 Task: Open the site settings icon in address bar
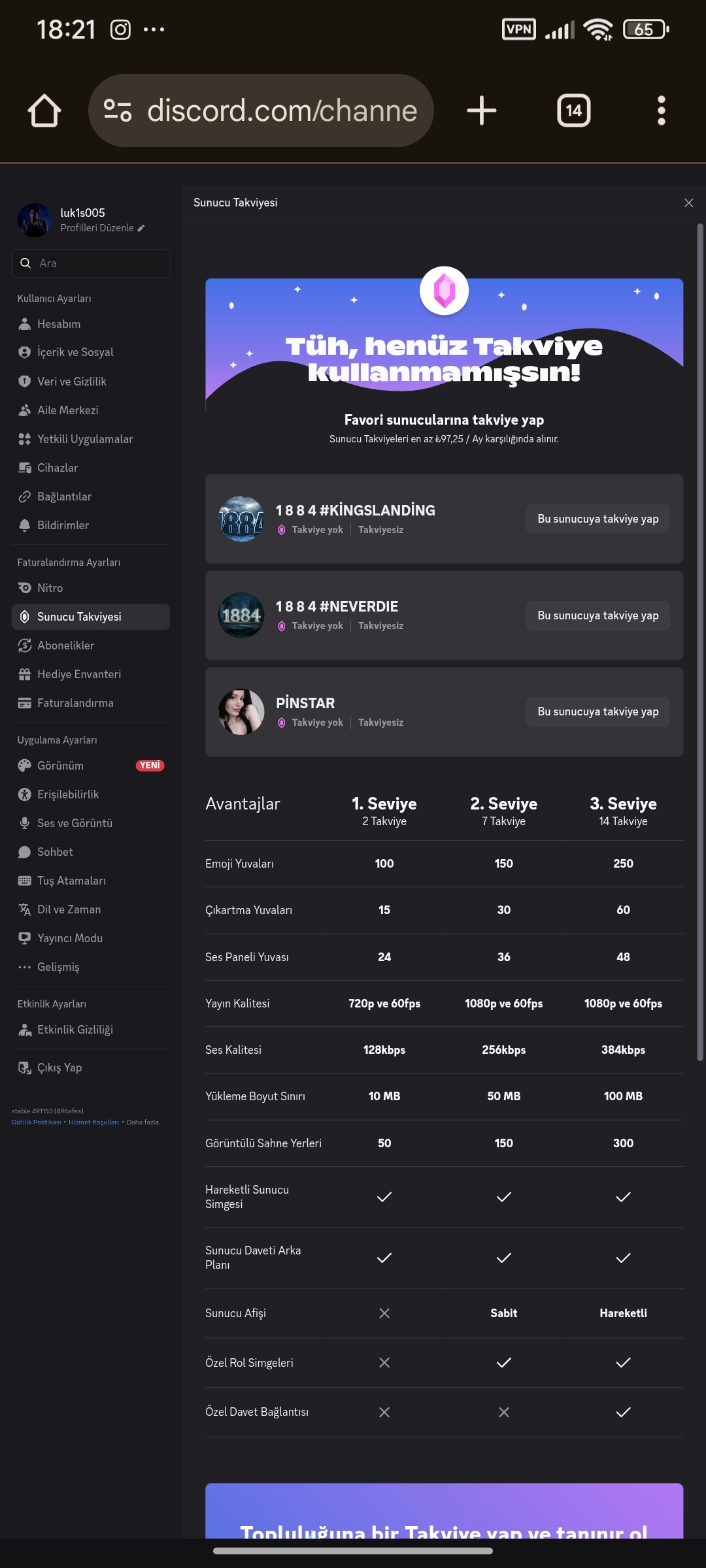tap(118, 110)
